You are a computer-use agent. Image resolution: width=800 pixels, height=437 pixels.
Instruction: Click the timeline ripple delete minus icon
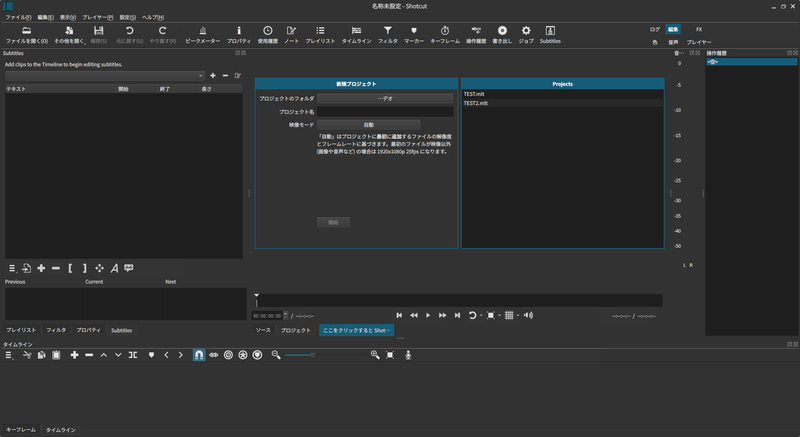click(89, 355)
